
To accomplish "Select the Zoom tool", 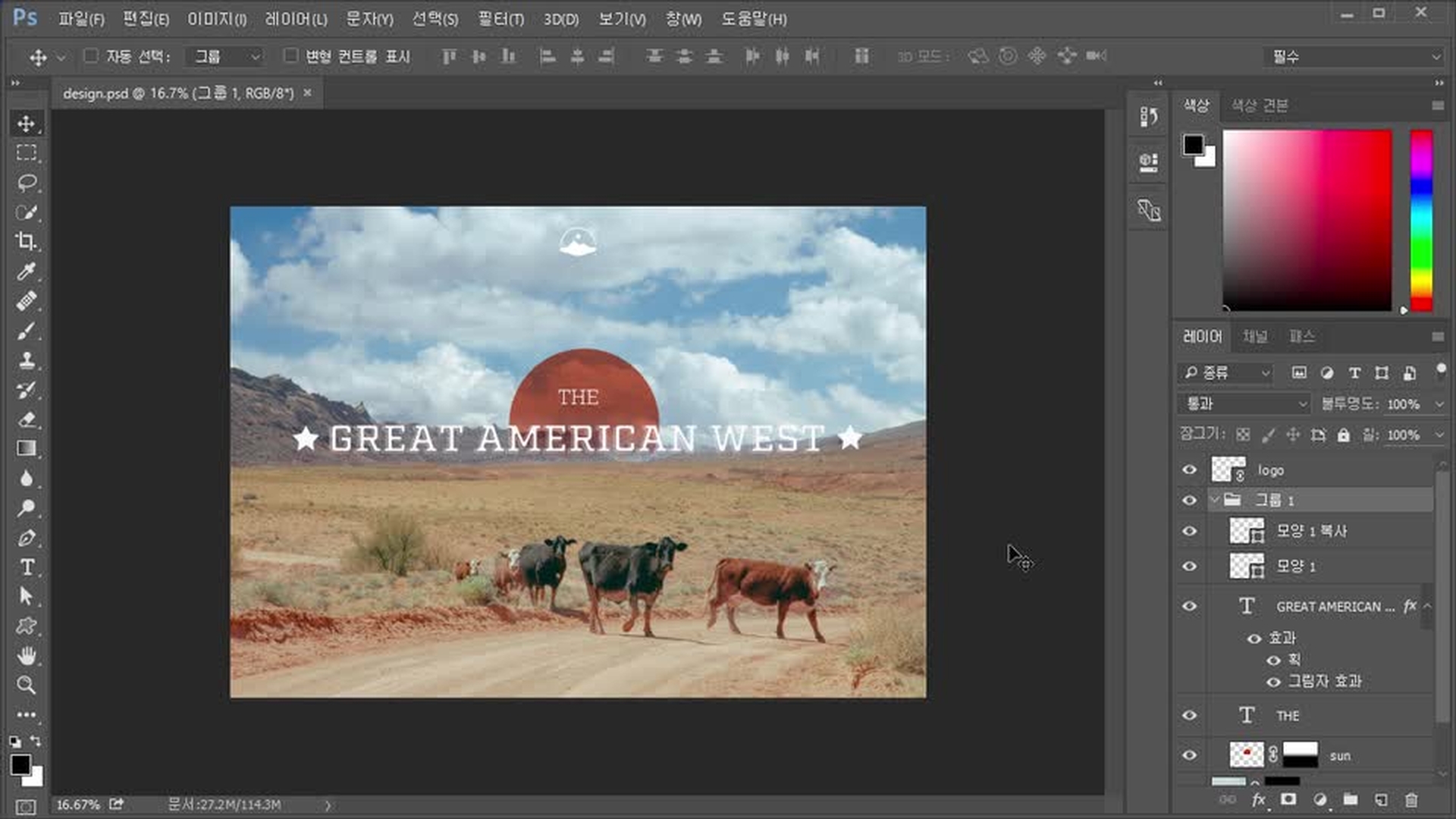I will click(27, 686).
